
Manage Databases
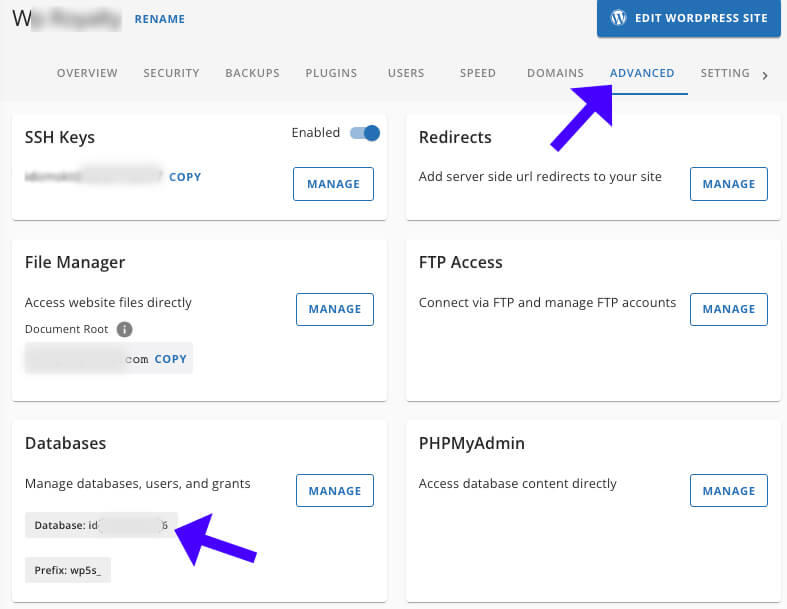click(x=335, y=491)
